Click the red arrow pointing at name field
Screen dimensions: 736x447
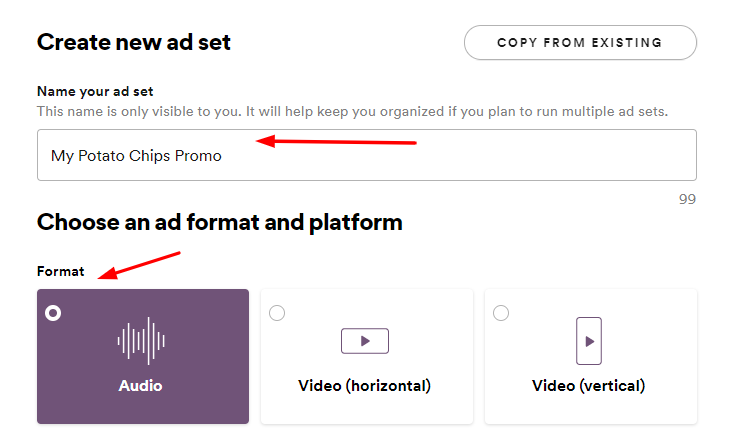point(336,141)
